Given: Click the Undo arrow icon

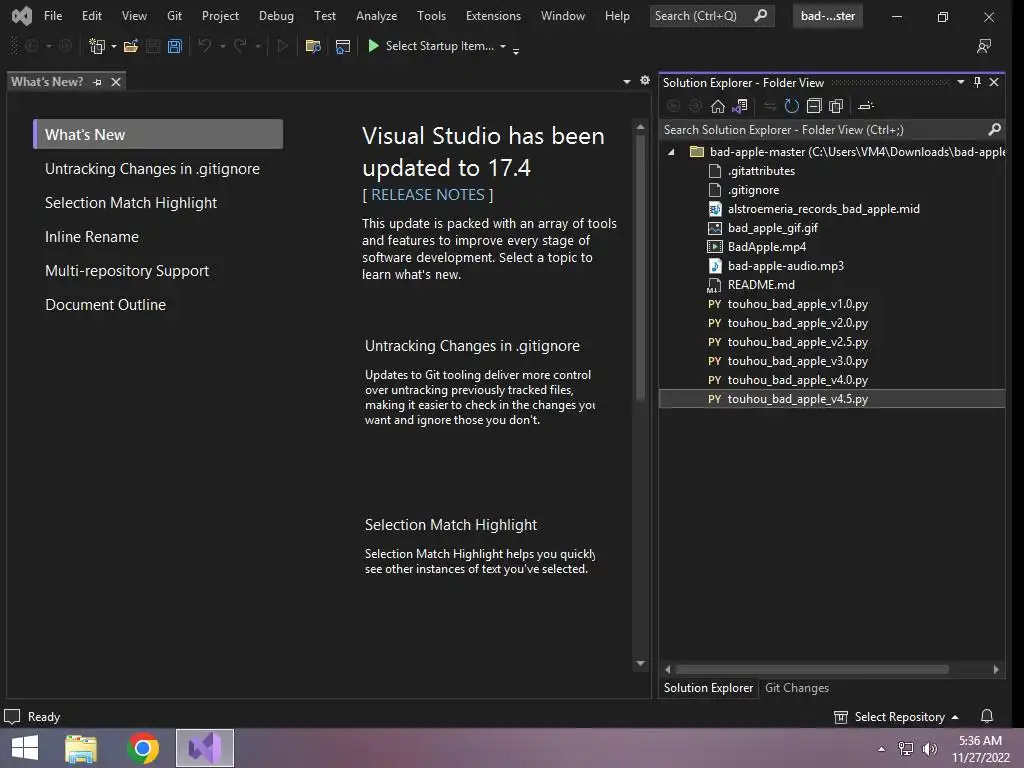Looking at the screenshot, I should click(204, 46).
